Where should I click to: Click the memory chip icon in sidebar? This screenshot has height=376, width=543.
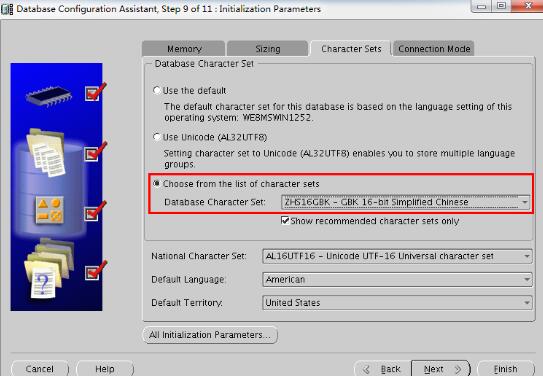(48, 95)
